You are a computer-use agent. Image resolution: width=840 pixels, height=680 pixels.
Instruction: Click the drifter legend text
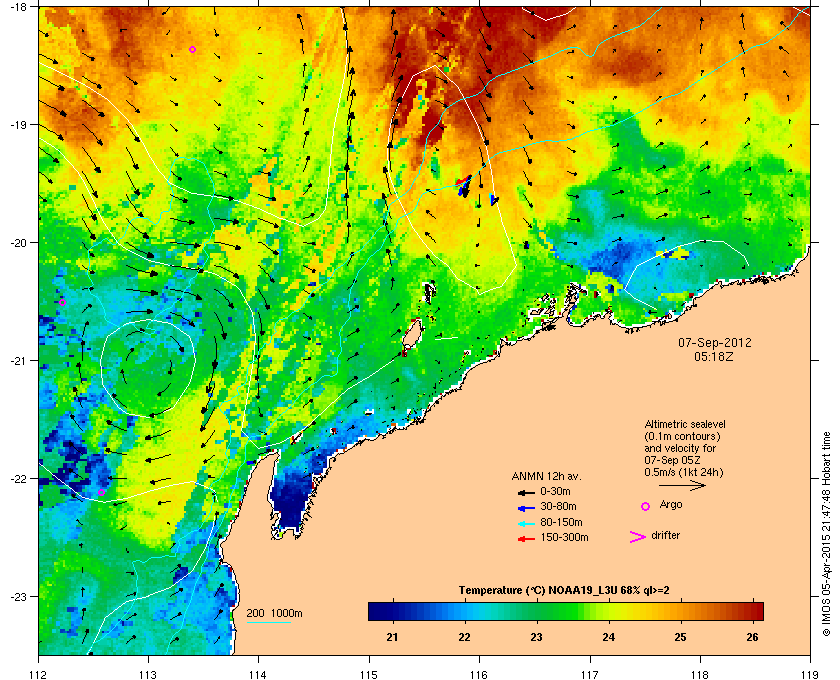click(x=665, y=535)
